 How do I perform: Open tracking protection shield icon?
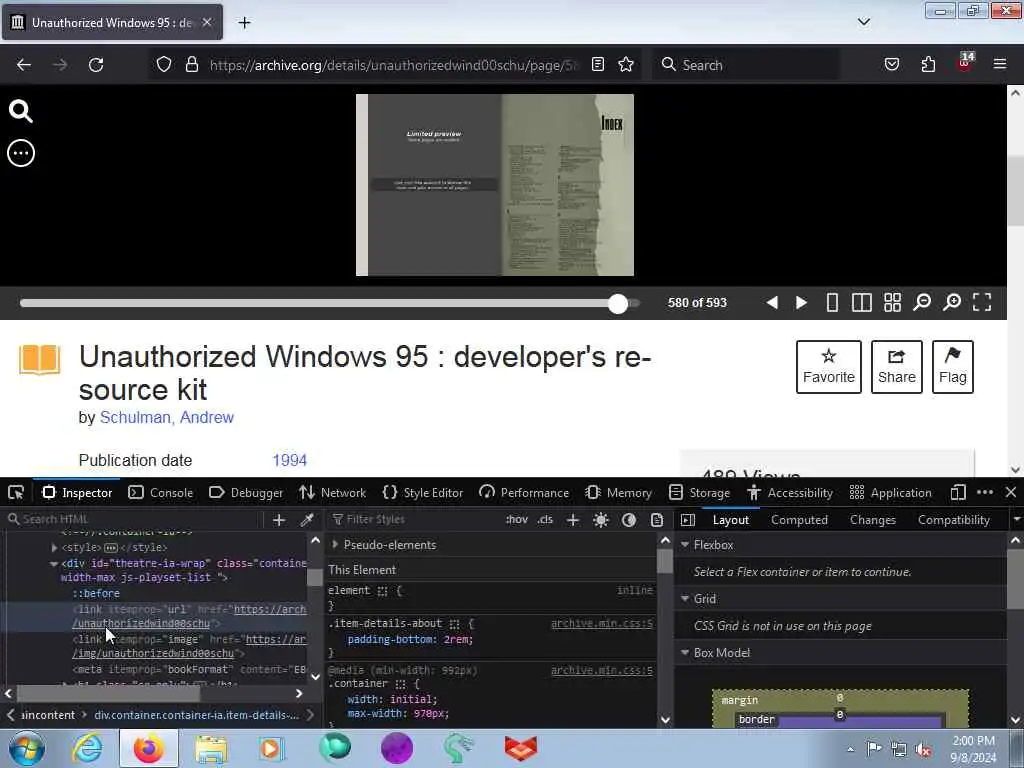pyautogui.click(x=164, y=65)
